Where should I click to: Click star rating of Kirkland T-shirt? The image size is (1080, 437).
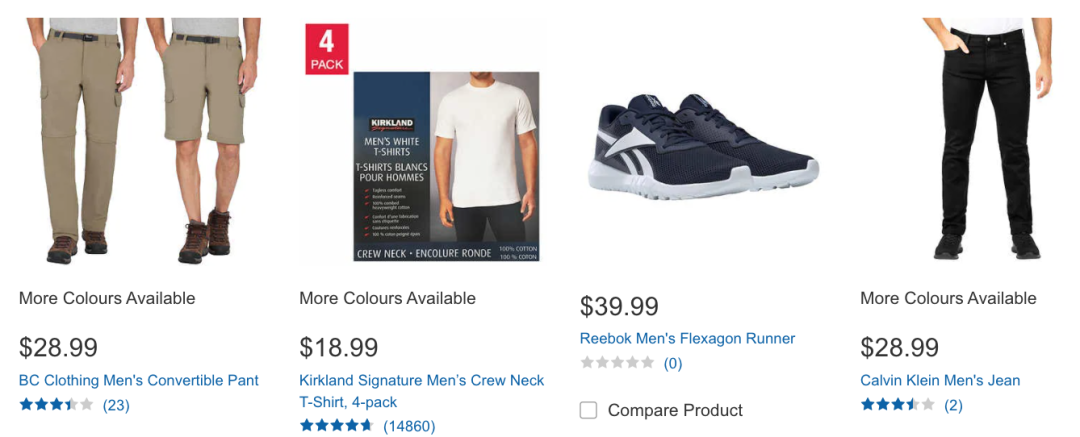pos(337,426)
